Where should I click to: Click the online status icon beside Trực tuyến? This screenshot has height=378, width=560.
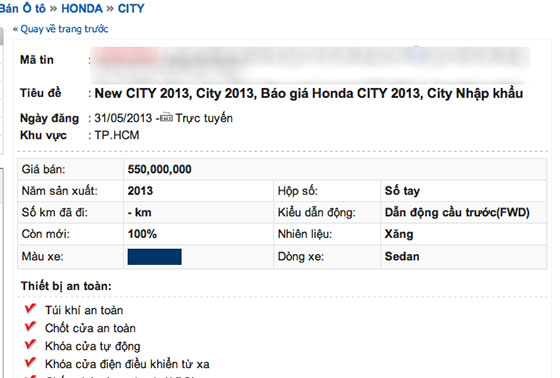[166, 117]
